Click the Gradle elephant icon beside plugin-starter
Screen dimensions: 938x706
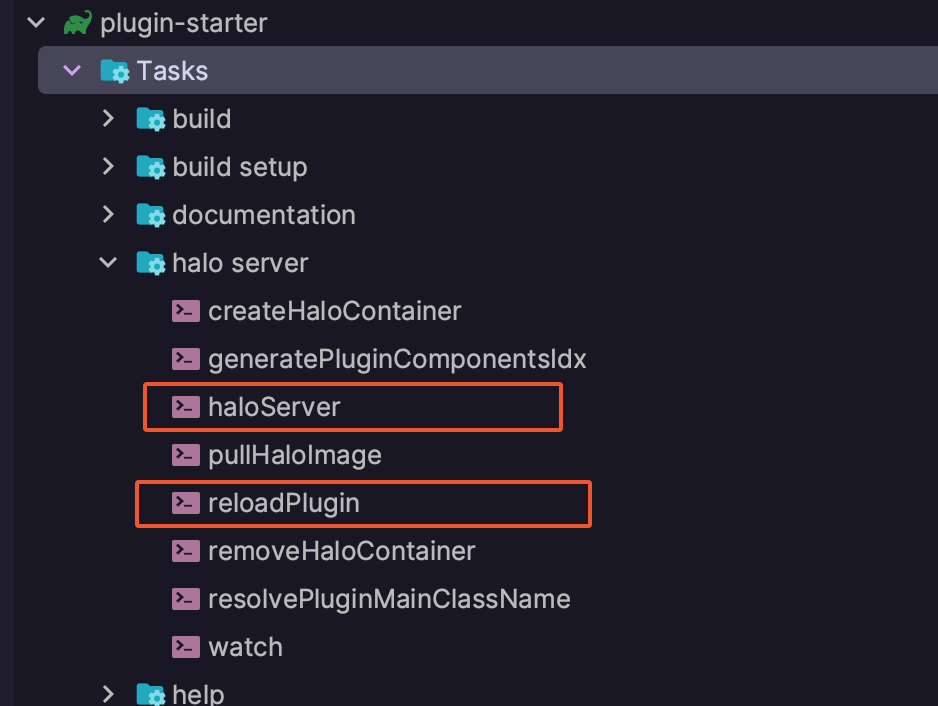pyautogui.click(x=77, y=22)
